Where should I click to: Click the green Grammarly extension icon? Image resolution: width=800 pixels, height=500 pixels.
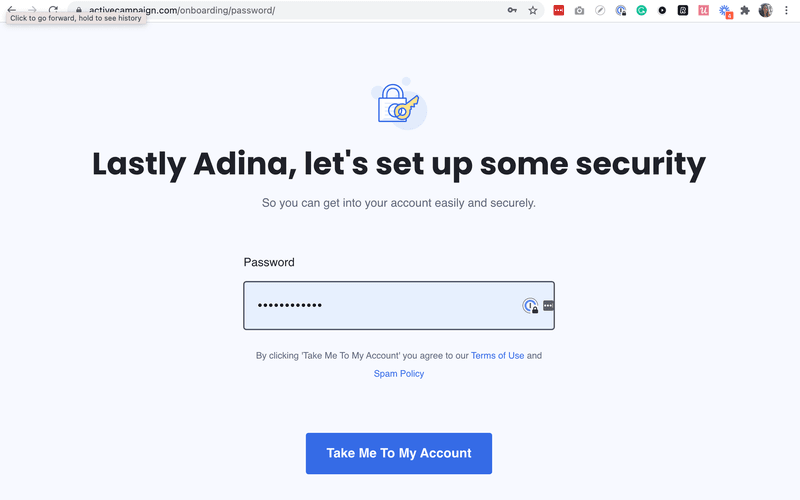[641, 10]
